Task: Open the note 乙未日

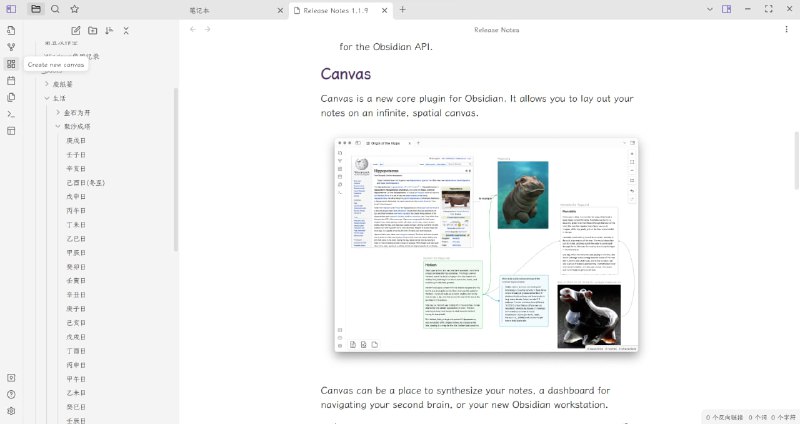Action: tap(76, 393)
